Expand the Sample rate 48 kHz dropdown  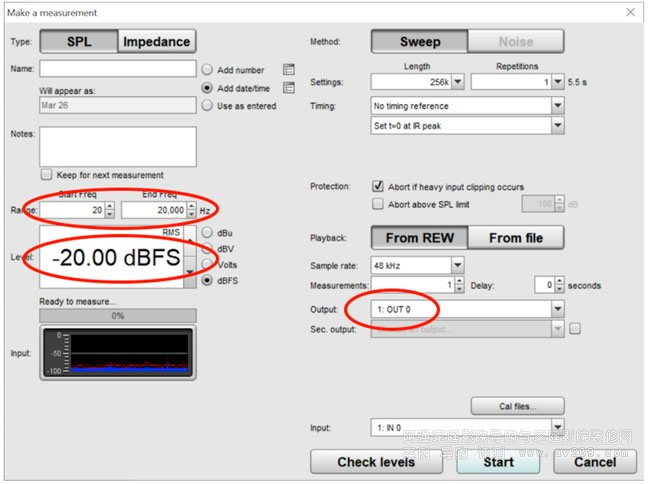pos(457,265)
